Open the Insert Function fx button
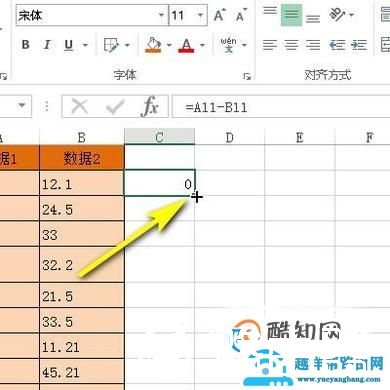Screen dimensions: 390x390 click(x=150, y=106)
